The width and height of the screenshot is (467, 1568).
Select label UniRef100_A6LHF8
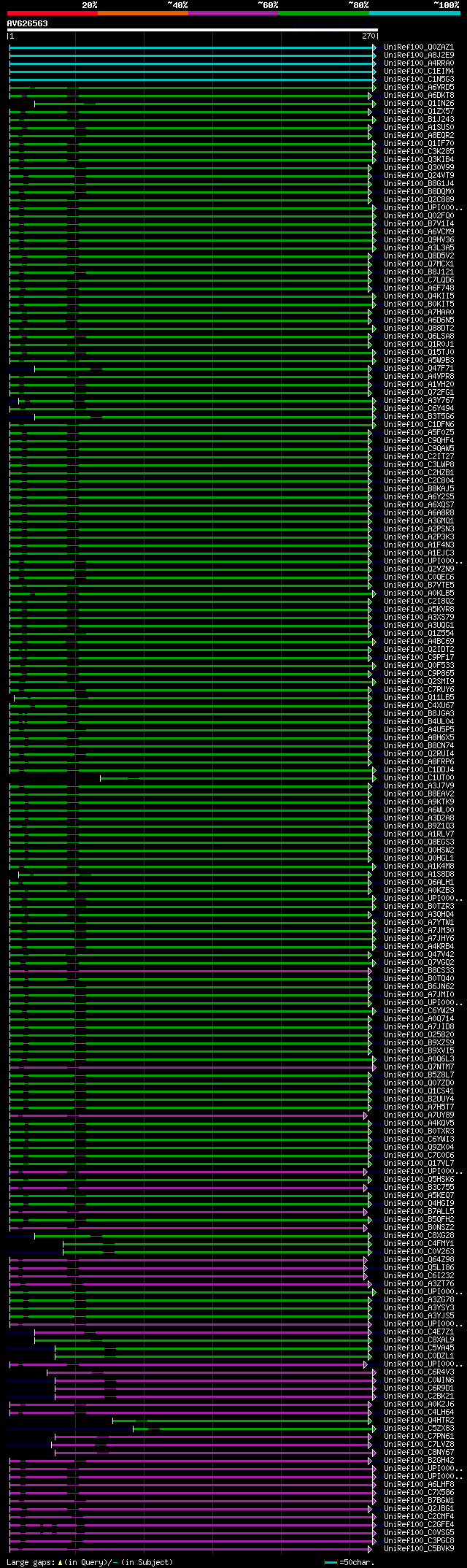coord(419,1484)
